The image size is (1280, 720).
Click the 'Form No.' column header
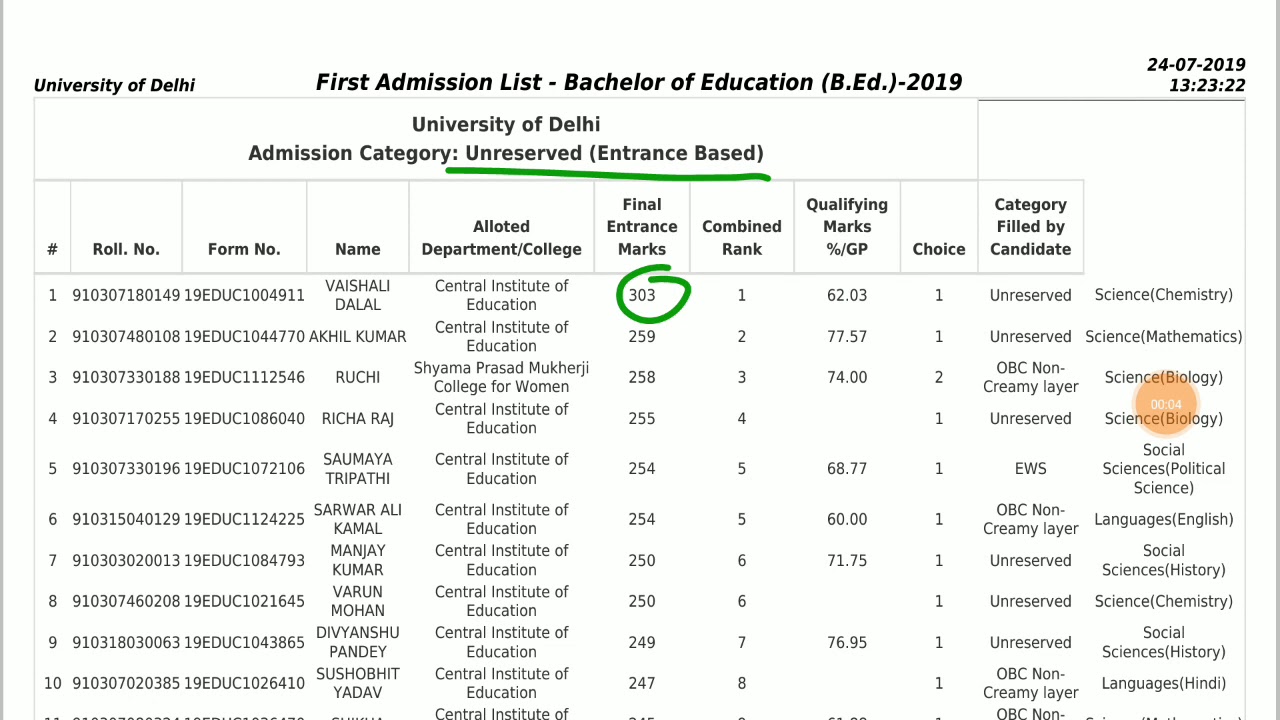[244, 250]
